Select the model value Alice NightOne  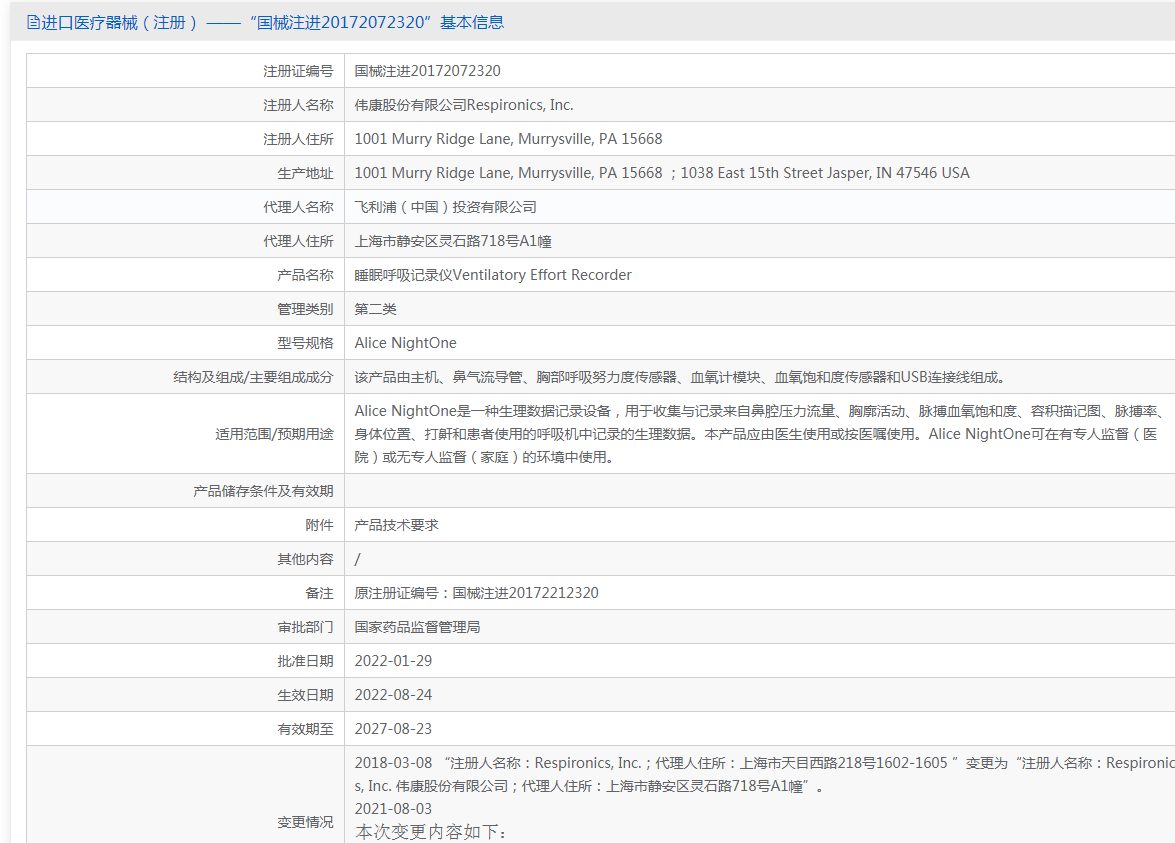405,343
